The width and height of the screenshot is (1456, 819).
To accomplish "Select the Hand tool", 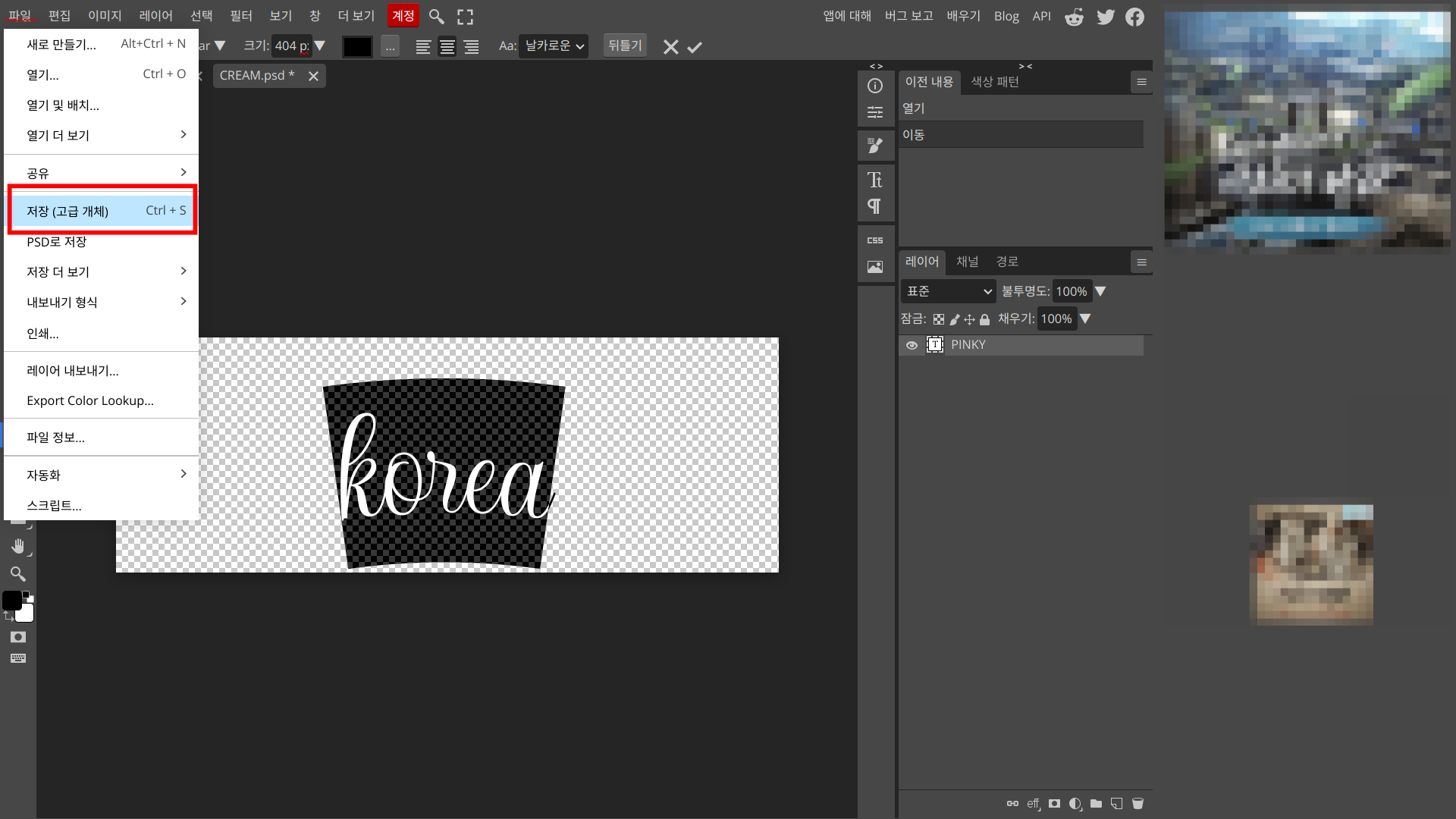I will click(18, 546).
